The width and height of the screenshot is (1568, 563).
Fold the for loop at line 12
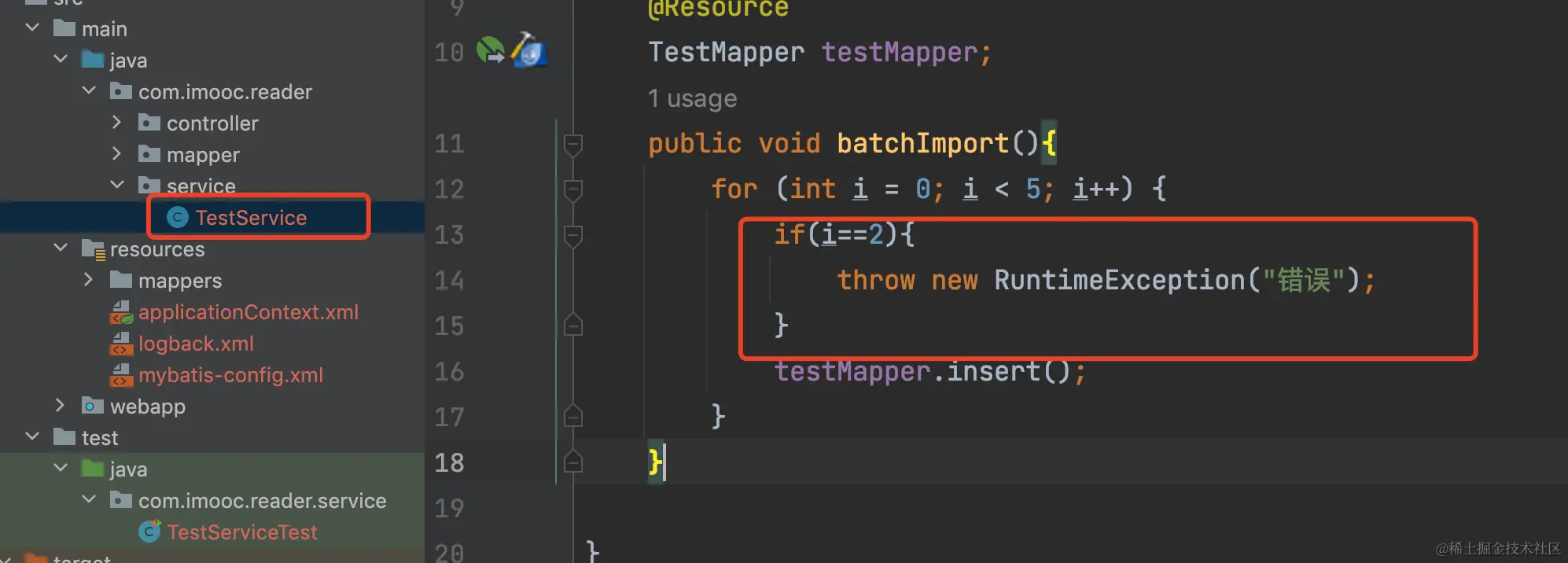click(x=573, y=190)
